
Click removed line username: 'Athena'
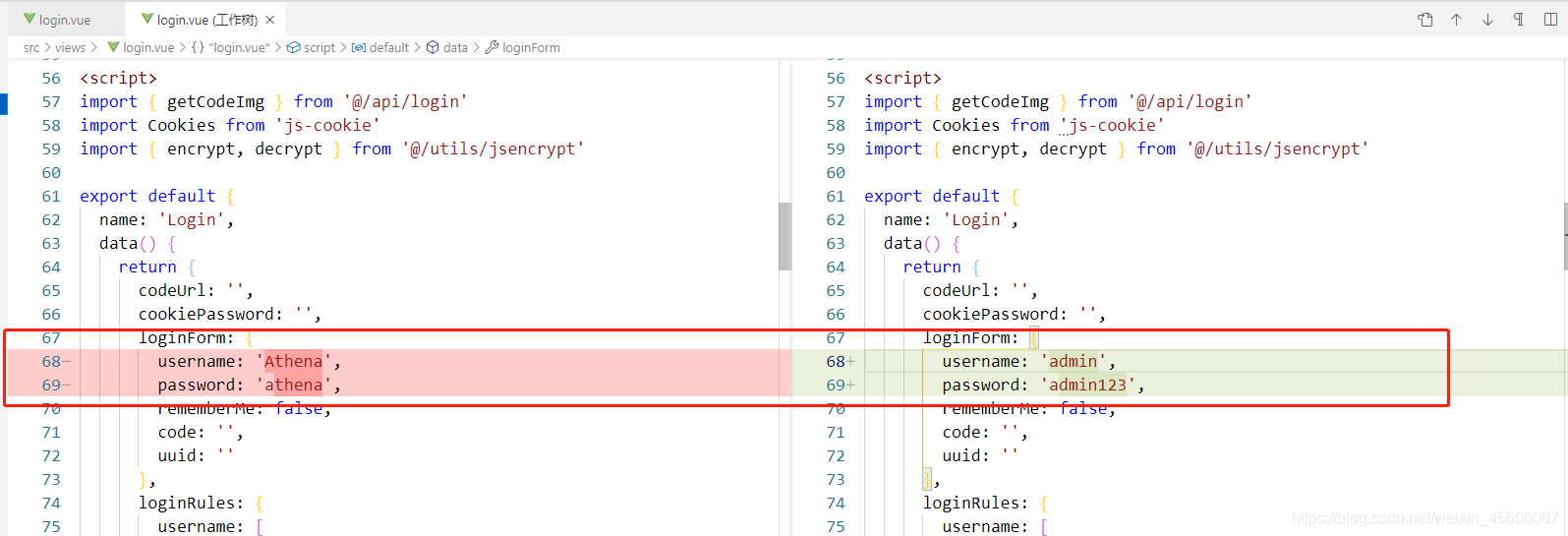click(249, 361)
